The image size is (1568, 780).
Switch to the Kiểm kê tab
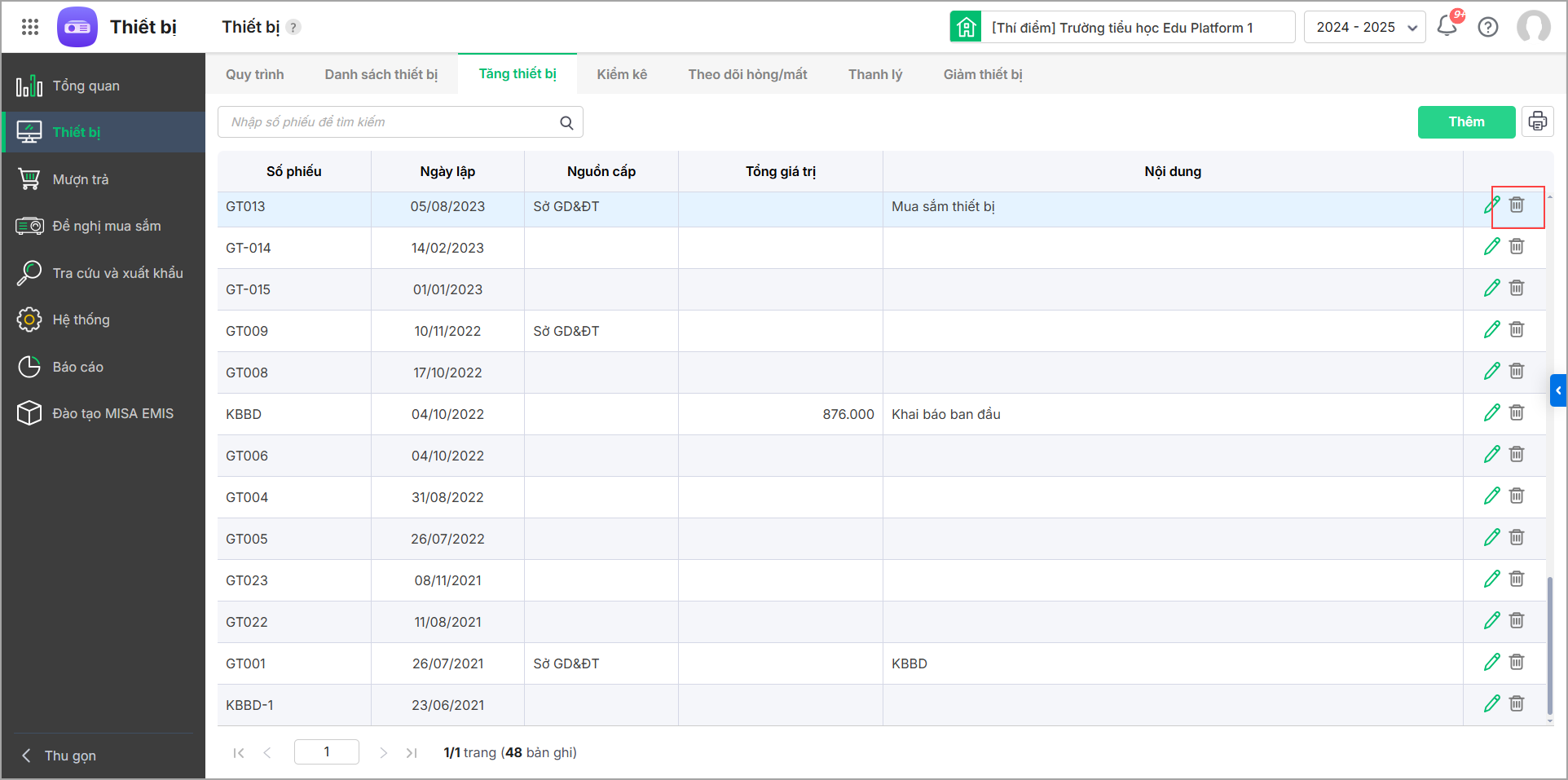coord(621,74)
